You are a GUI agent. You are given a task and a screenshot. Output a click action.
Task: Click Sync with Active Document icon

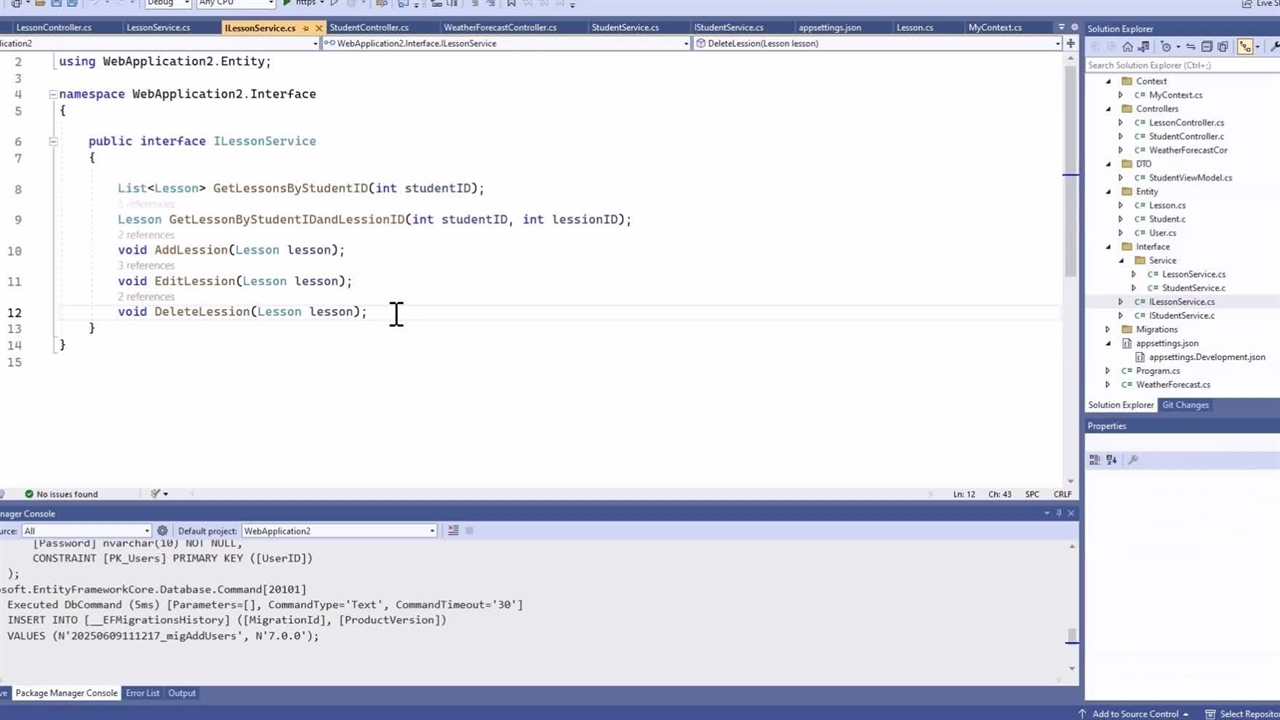(x=1190, y=47)
